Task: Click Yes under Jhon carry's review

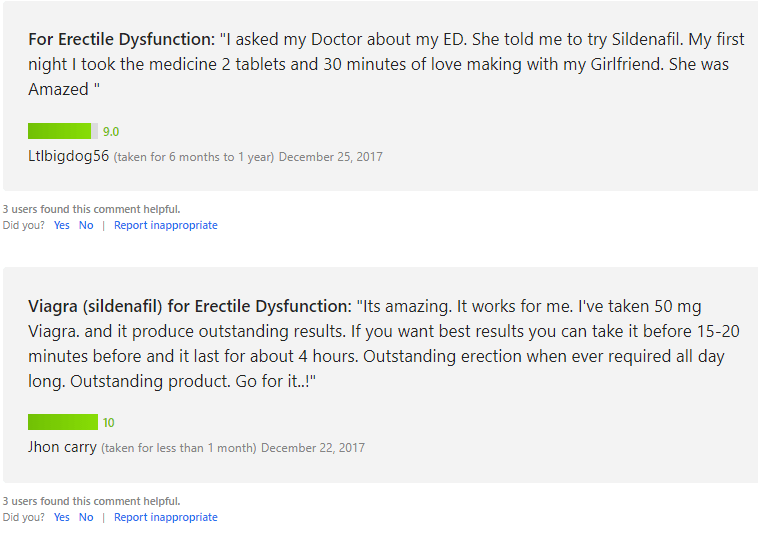Action: coord(61,517)
